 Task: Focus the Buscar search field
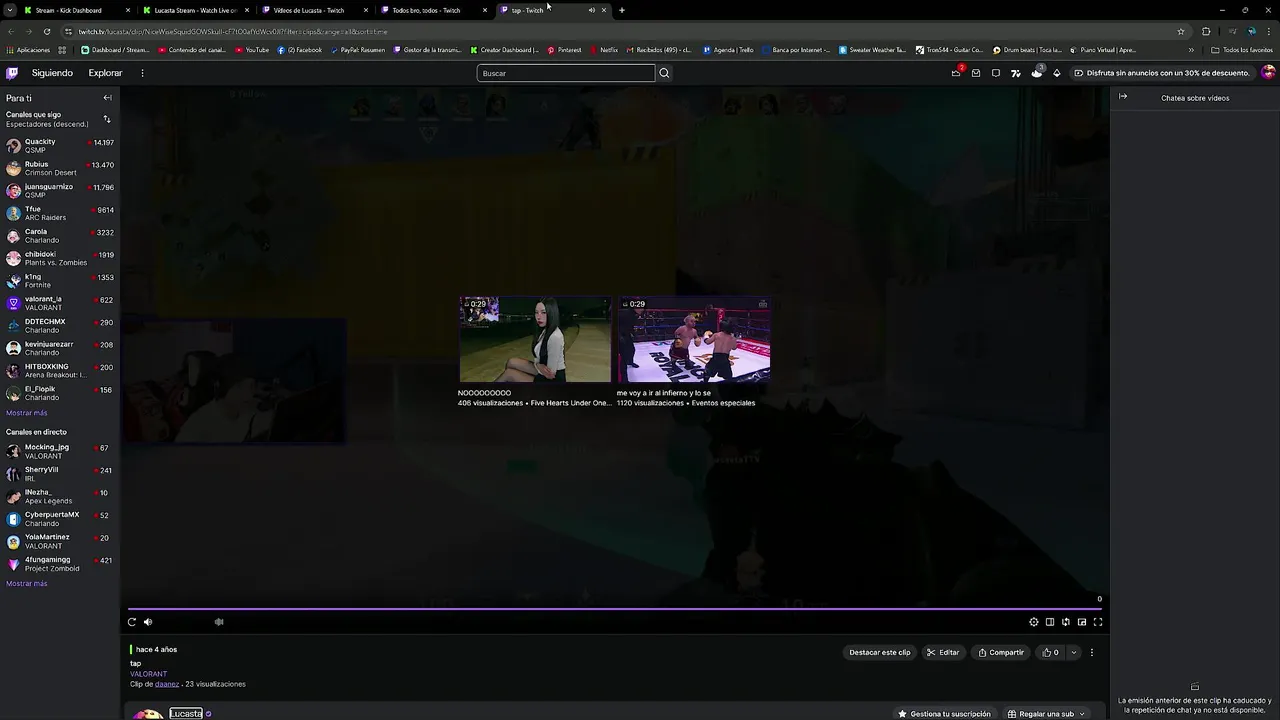[566, 73]
